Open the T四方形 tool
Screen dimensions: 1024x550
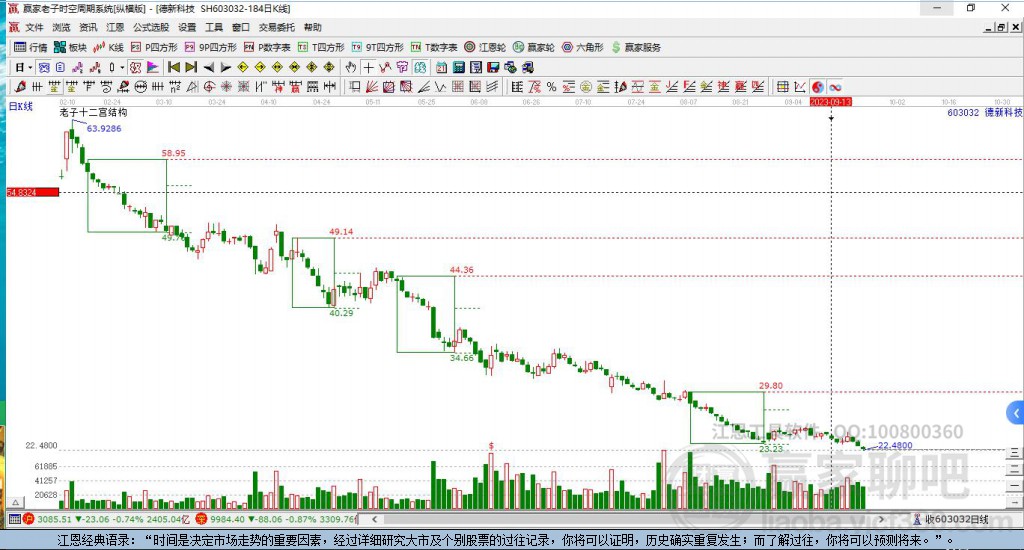(321, 47)
